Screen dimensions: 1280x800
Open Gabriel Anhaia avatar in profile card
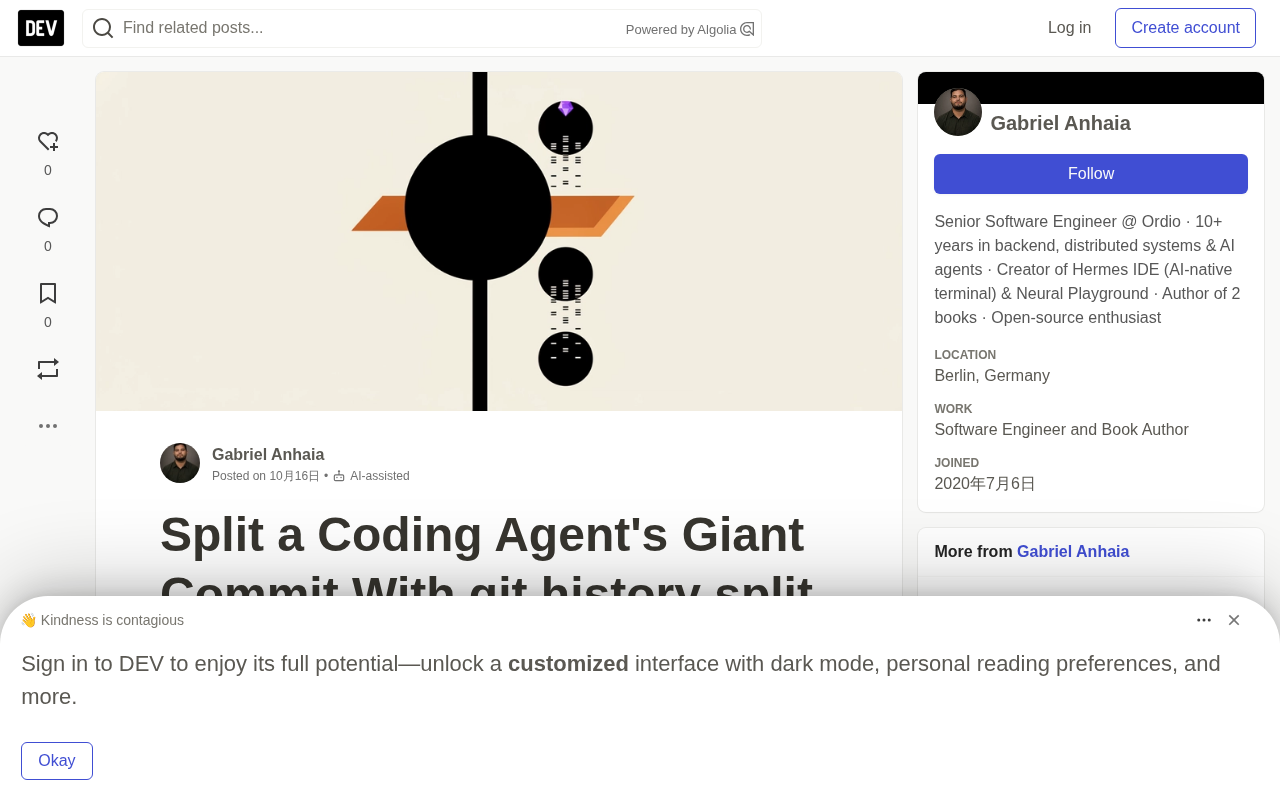tap(958, 112)
